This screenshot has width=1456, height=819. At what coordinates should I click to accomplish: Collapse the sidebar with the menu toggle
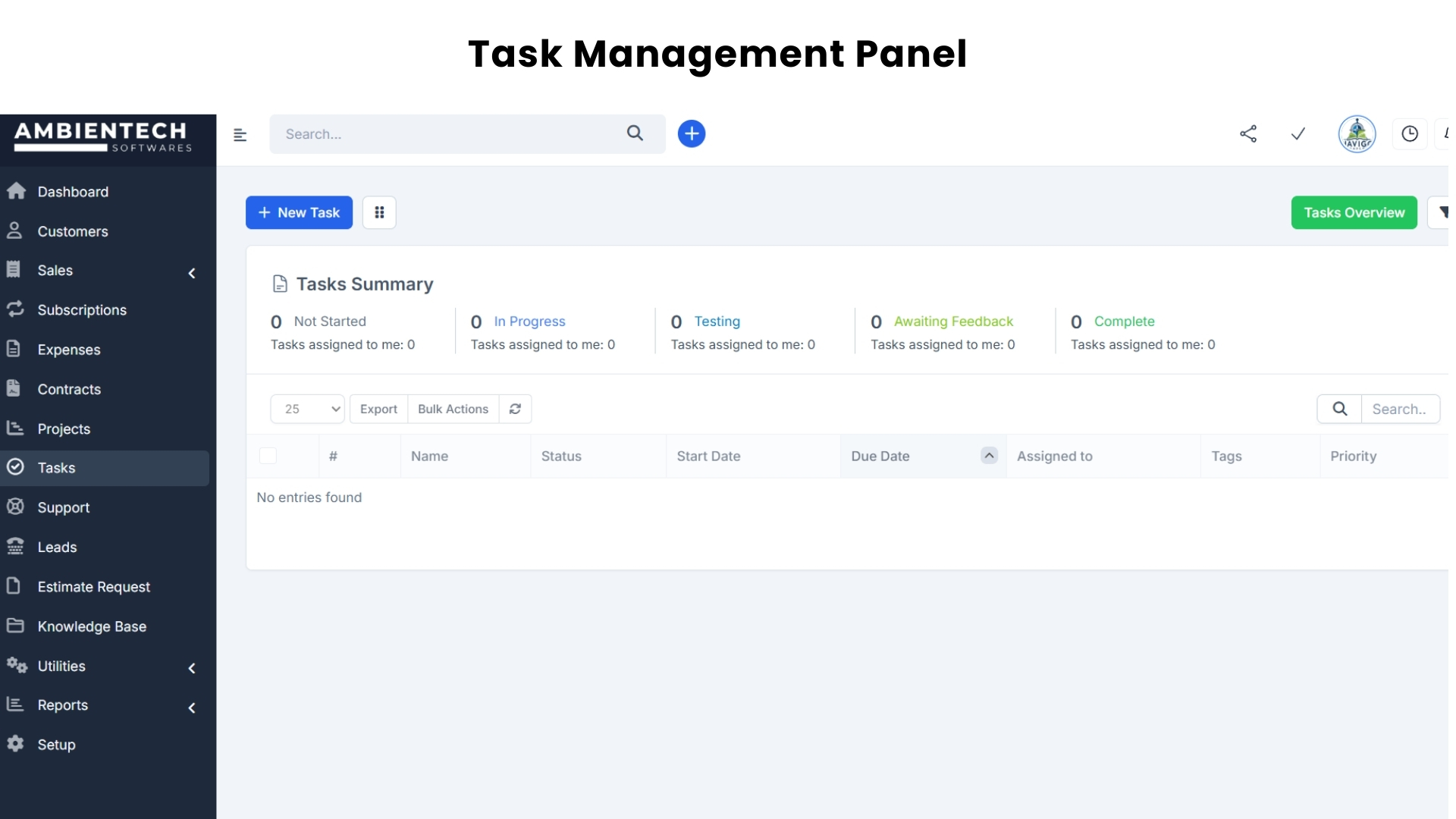240,134
